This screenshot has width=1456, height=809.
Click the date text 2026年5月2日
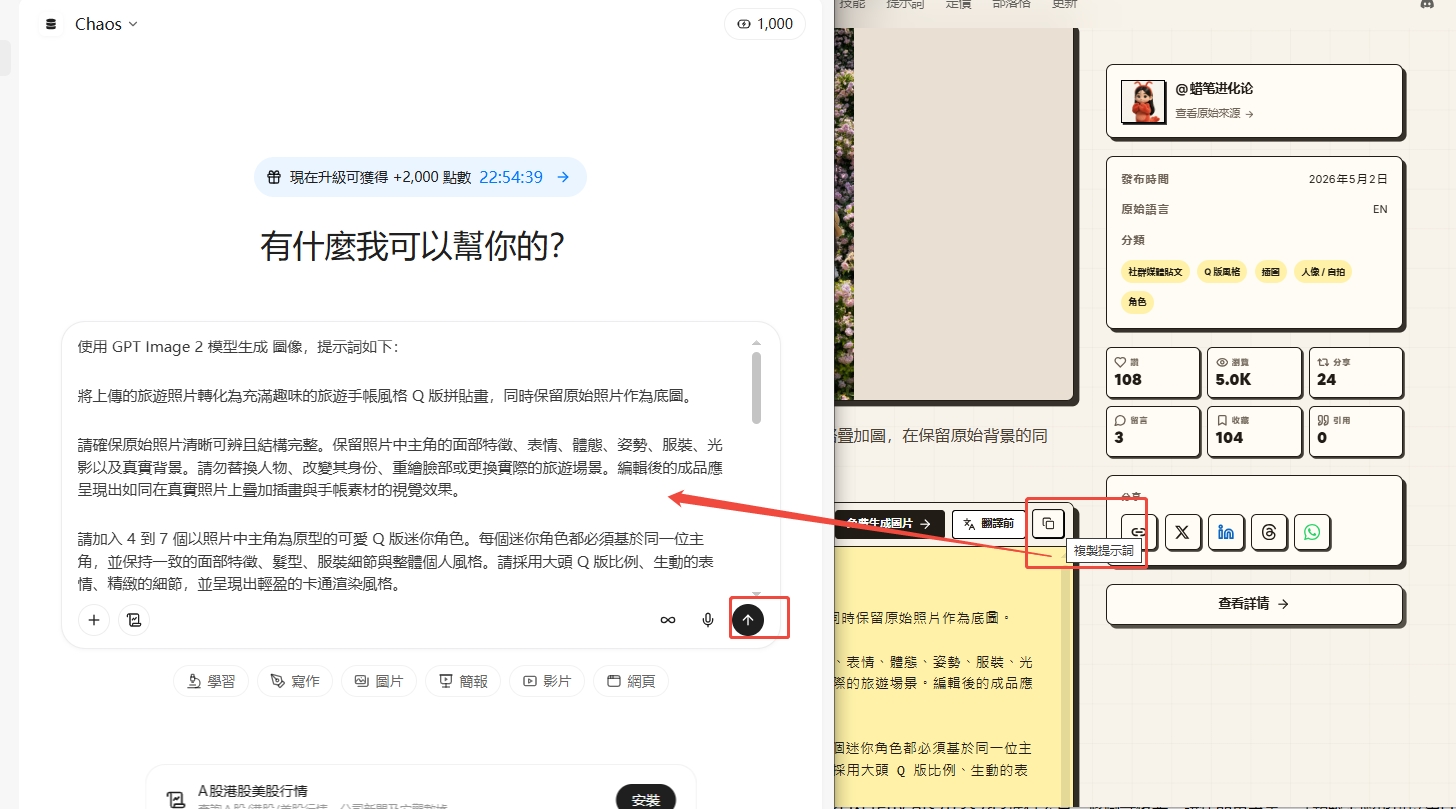[x=1348, y=179]
